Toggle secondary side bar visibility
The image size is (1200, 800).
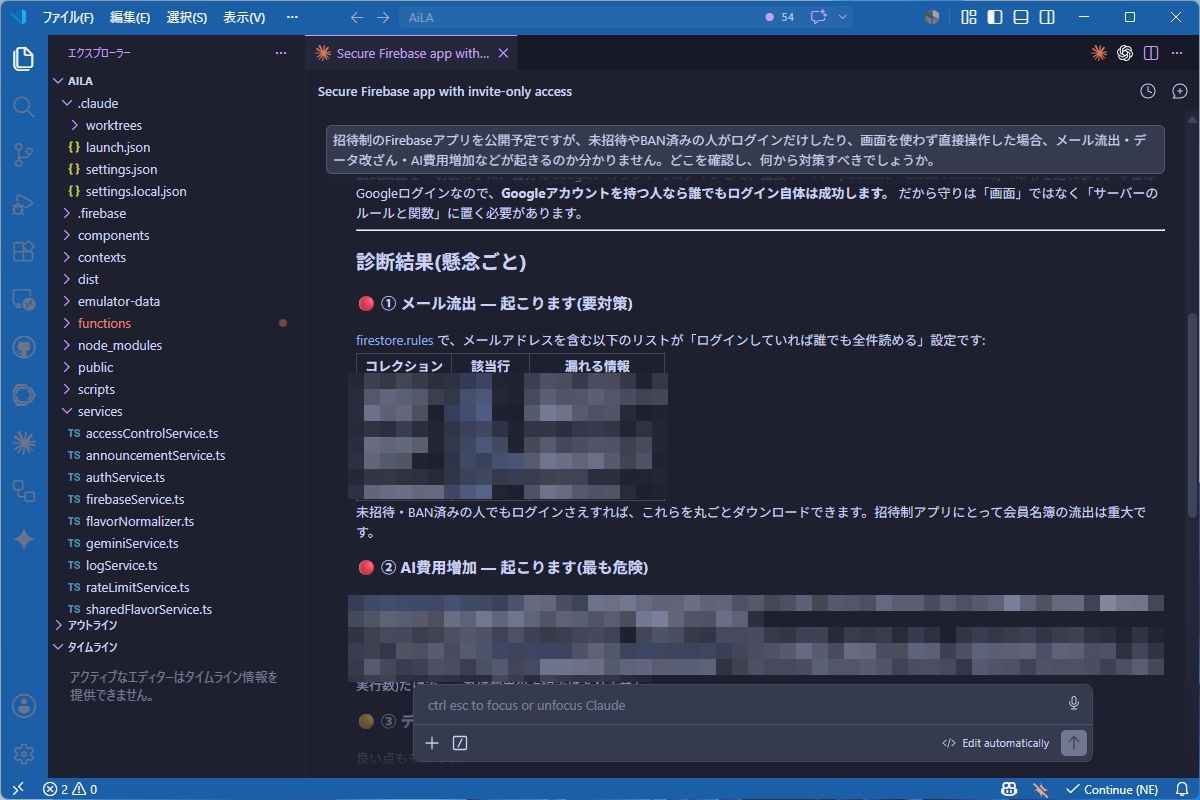(1046, 17)
